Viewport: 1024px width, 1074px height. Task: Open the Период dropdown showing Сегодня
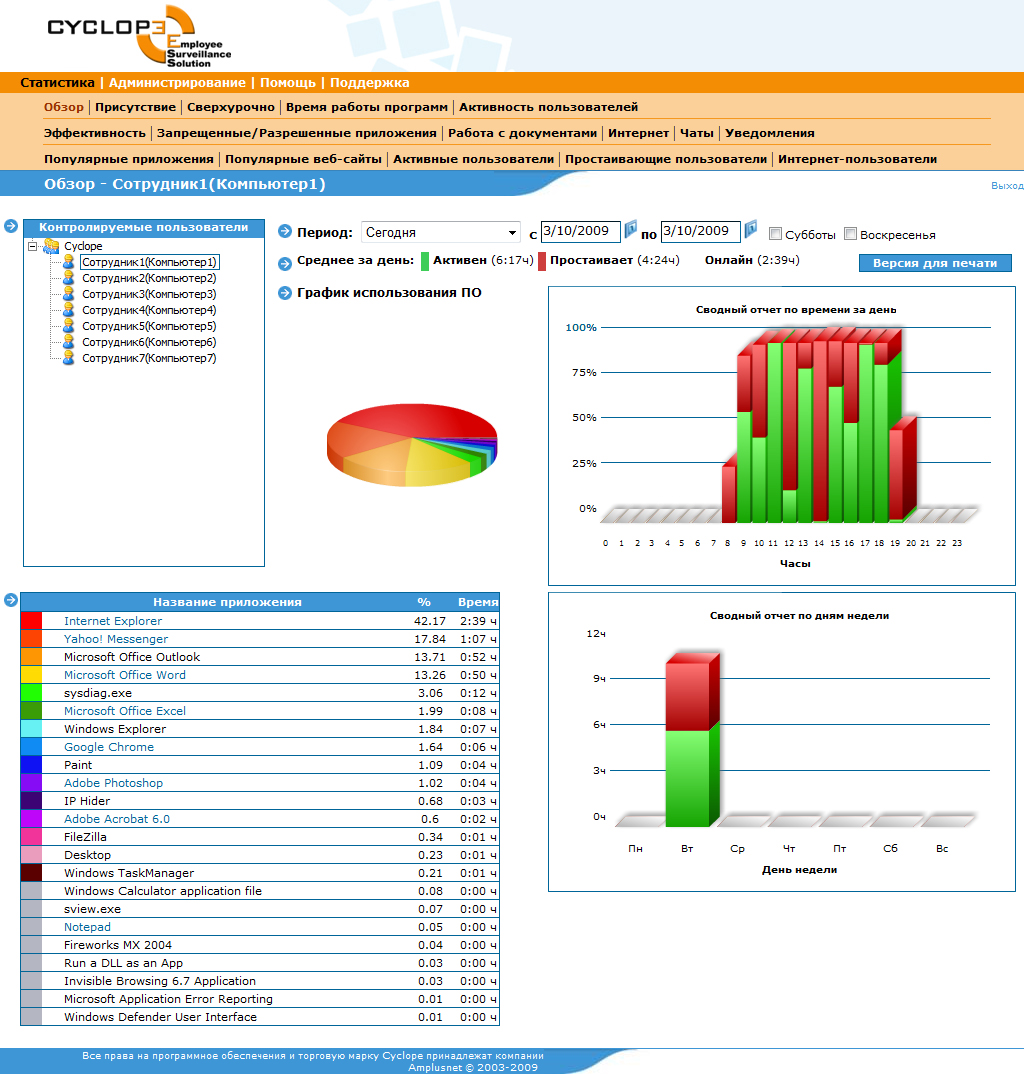441,232
